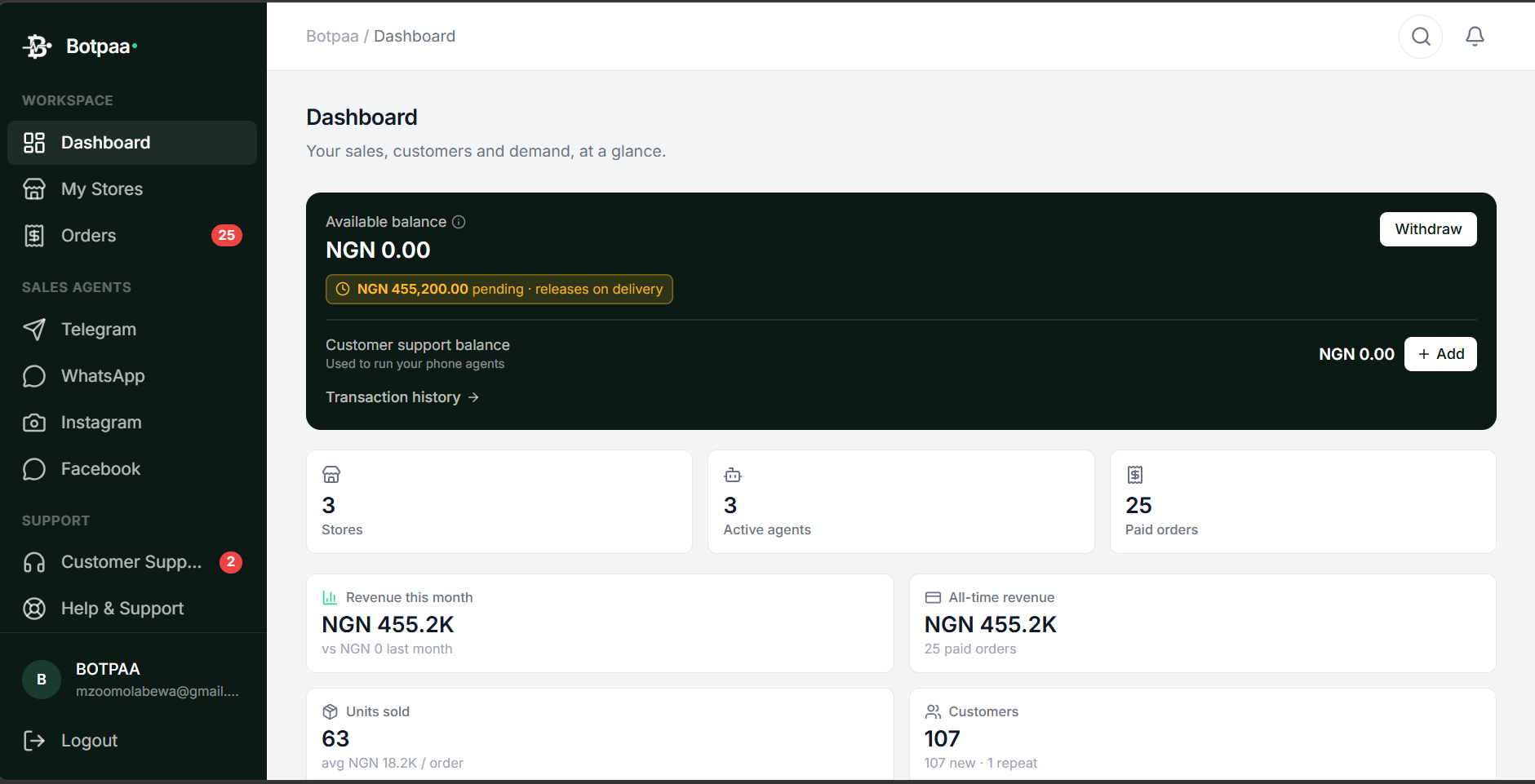The image size is (1535, 784).
Task: Click the Facebook chat bubble icon
Action: (x=34, y=469)
